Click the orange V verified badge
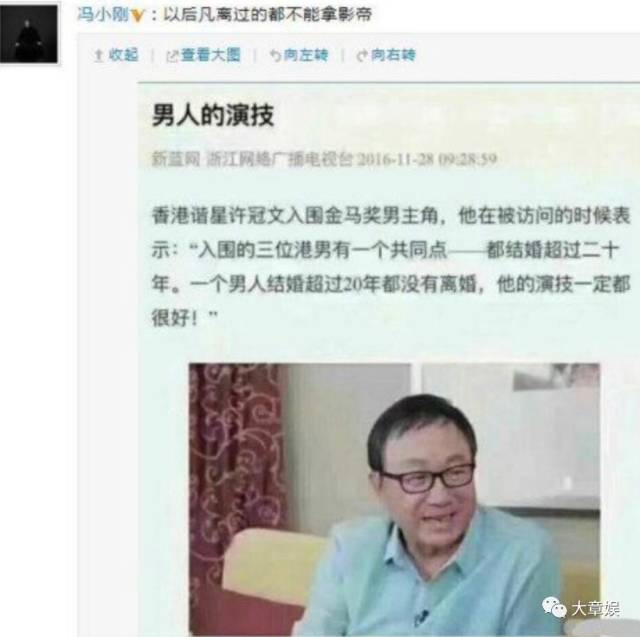The height and width of the screenshot is (637, 640). (138, 16)
